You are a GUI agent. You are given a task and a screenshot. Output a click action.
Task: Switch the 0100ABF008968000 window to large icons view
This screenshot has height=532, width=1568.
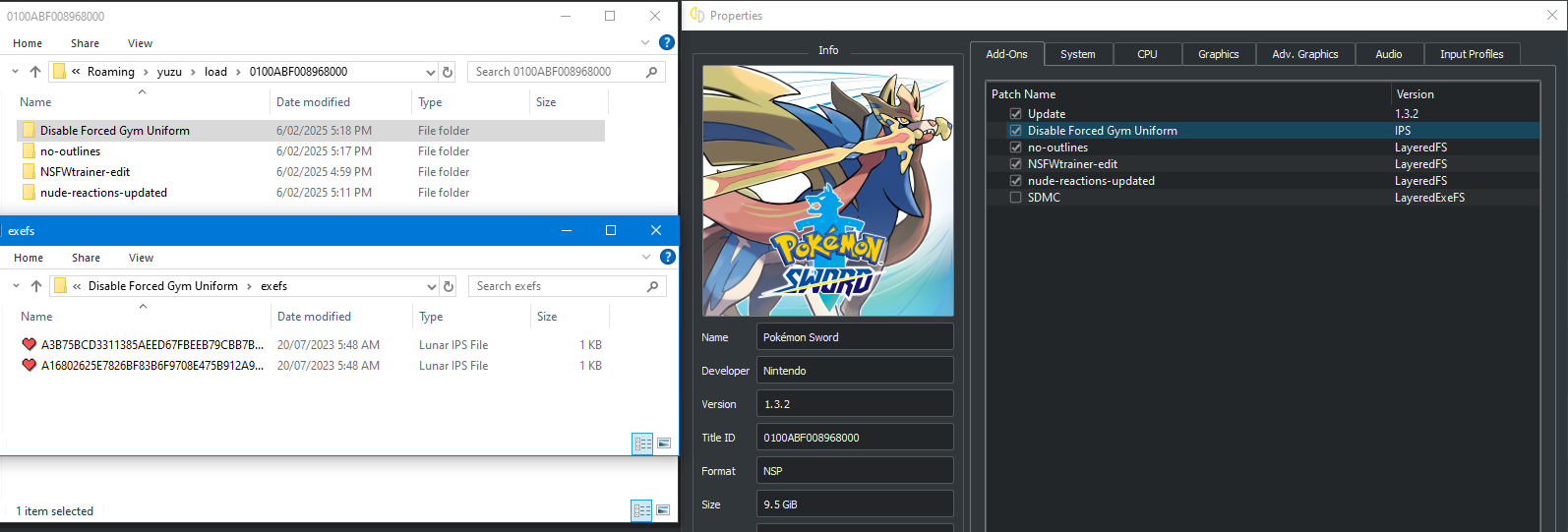pos(663,510)
